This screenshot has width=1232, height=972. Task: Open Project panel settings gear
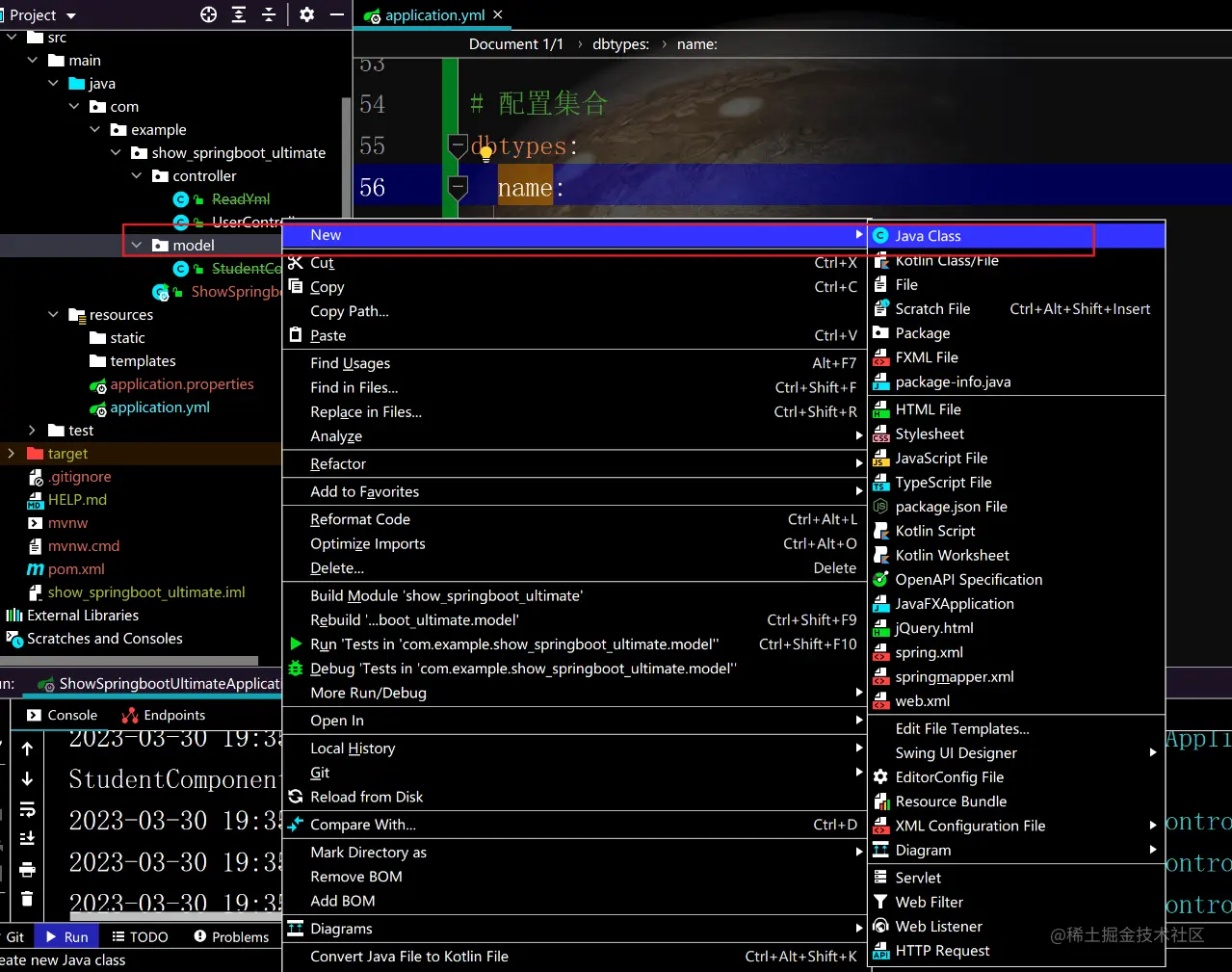(306, 14)
